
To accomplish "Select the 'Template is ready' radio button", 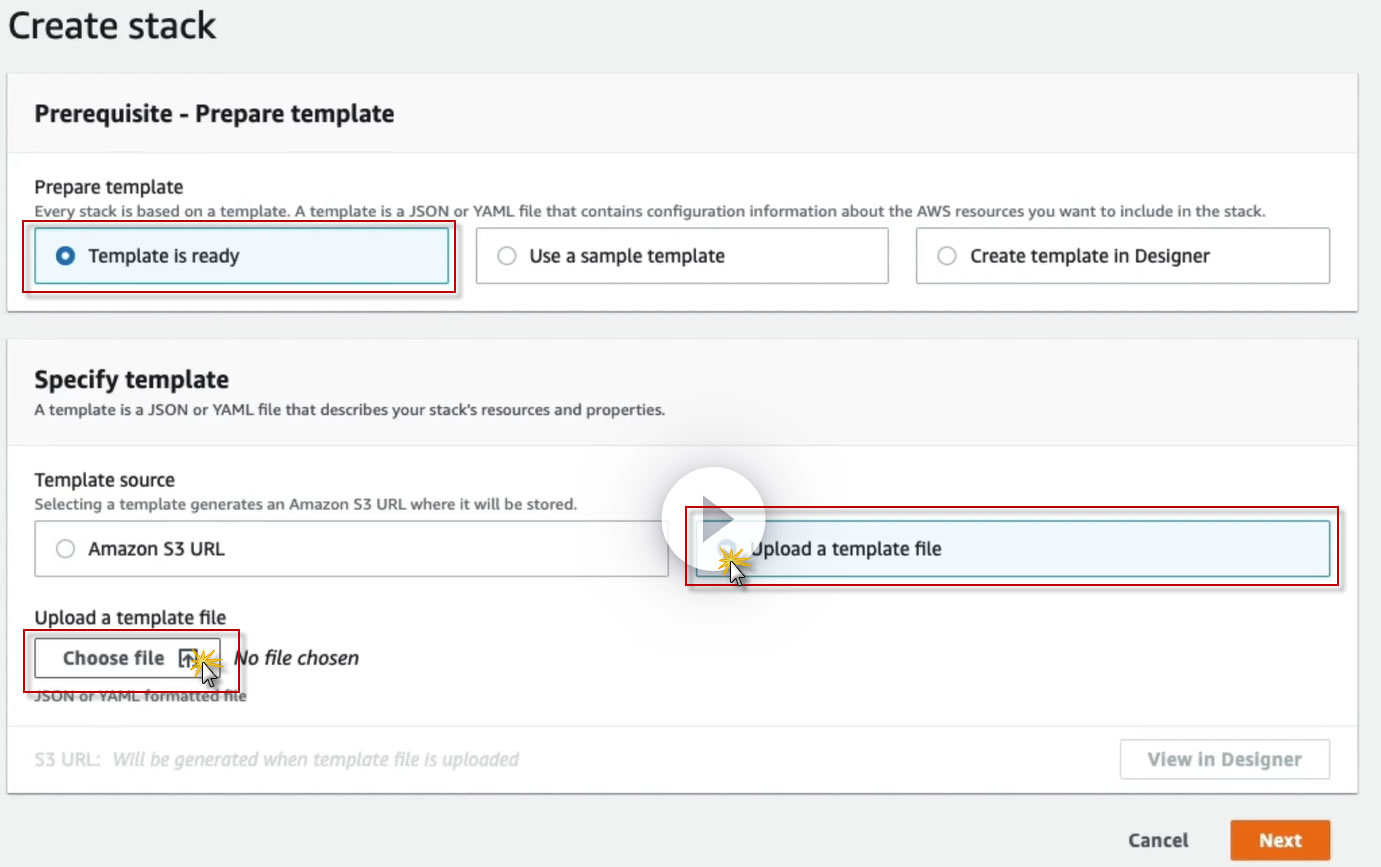I will pyautogui.click(x=66, y=256).
